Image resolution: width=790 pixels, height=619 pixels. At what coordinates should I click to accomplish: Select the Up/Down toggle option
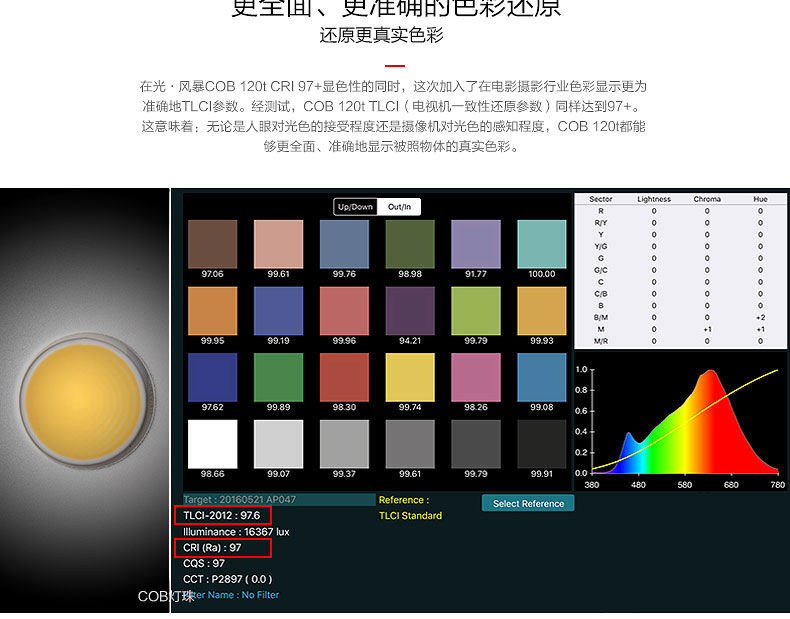pos(355,207)
